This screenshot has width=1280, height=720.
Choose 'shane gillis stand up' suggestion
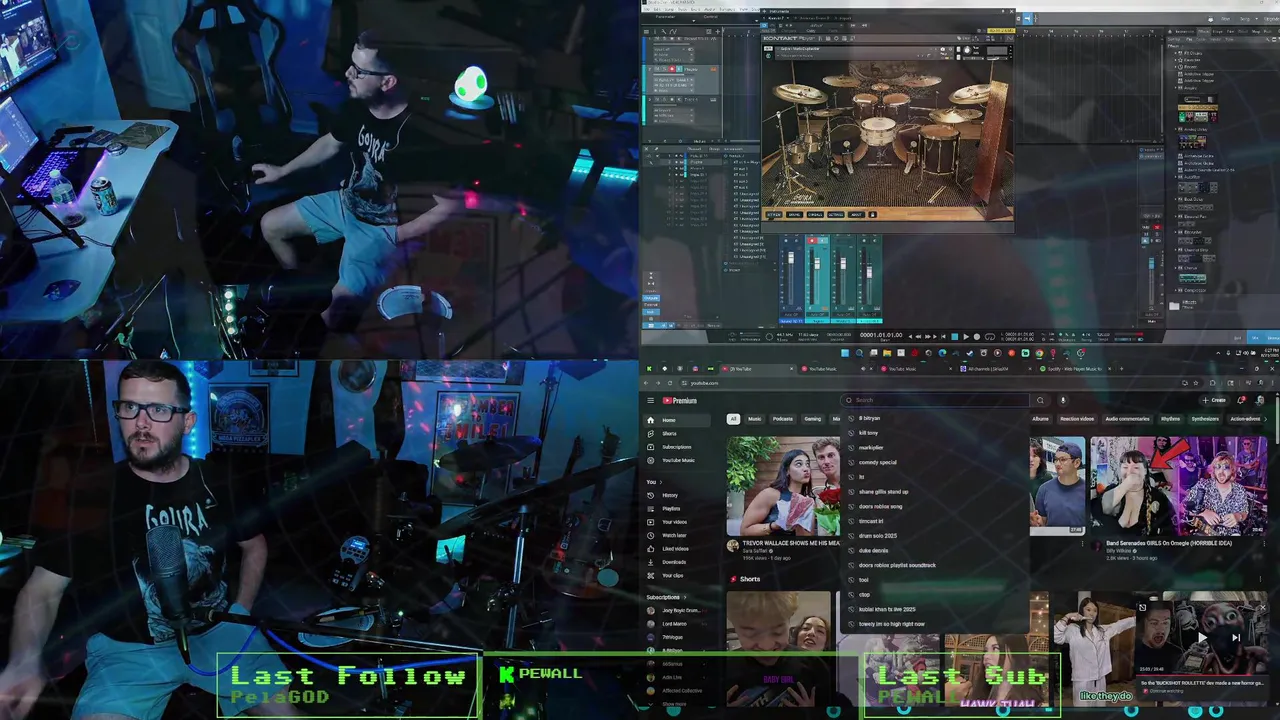pyautogui.click(x=883, y=492)
